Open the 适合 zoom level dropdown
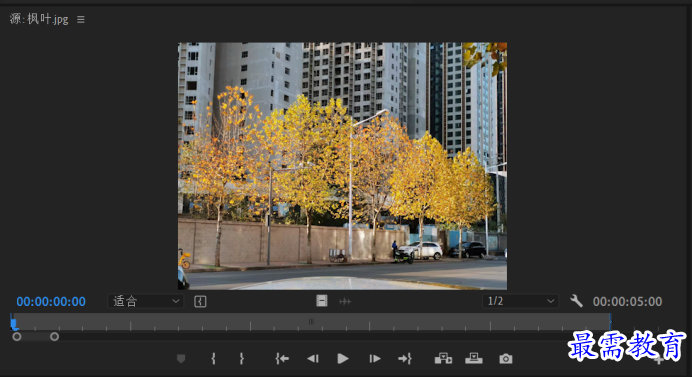The width and height of the screenshot is (692, 377). pos(146,302)
